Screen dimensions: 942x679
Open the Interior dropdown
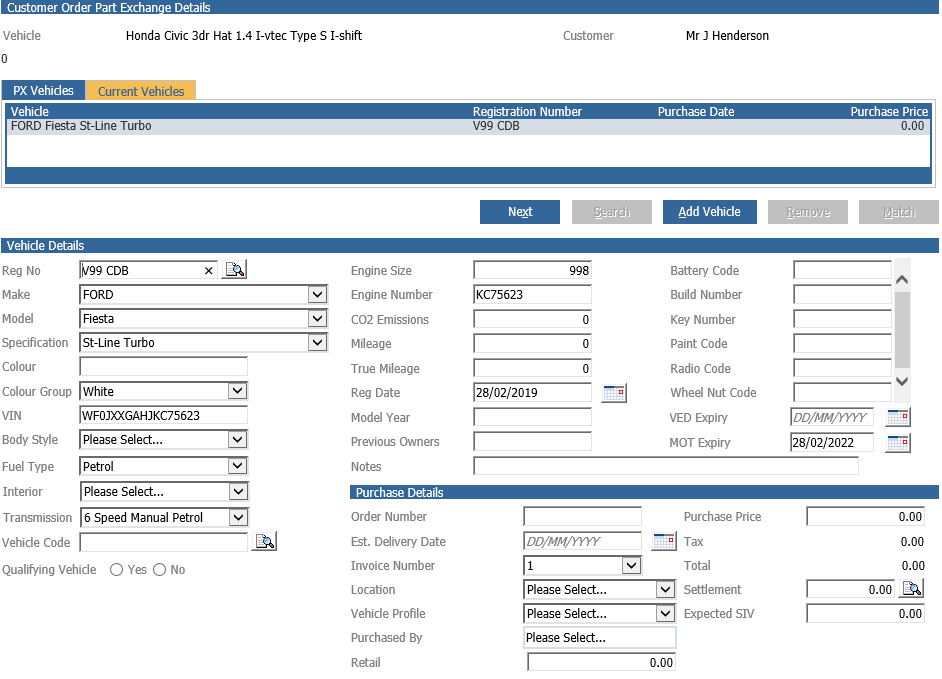[x=239, y=492]
